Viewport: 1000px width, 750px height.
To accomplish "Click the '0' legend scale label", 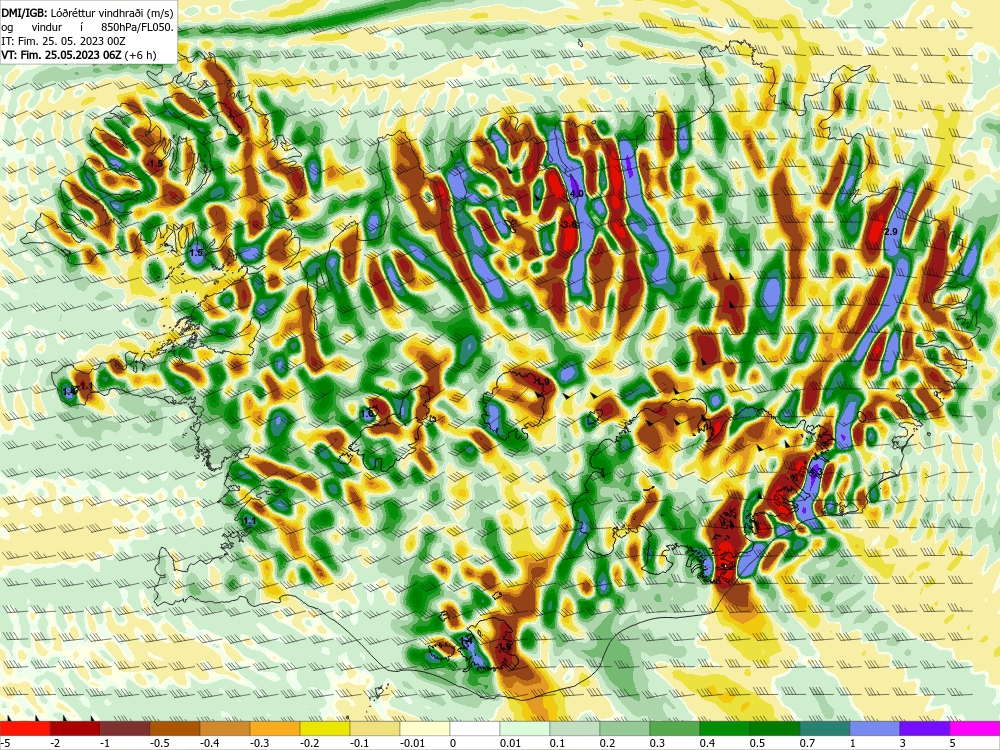I will tap(453, 743).
